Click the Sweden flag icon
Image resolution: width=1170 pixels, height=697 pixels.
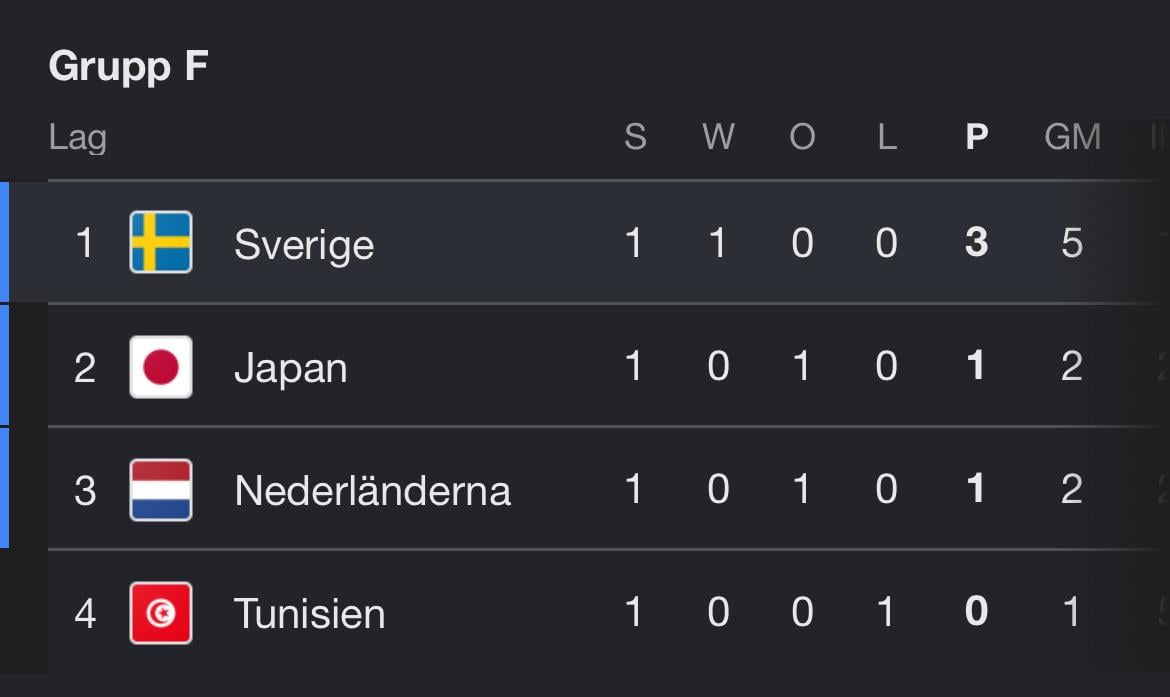tap(160, 242)
